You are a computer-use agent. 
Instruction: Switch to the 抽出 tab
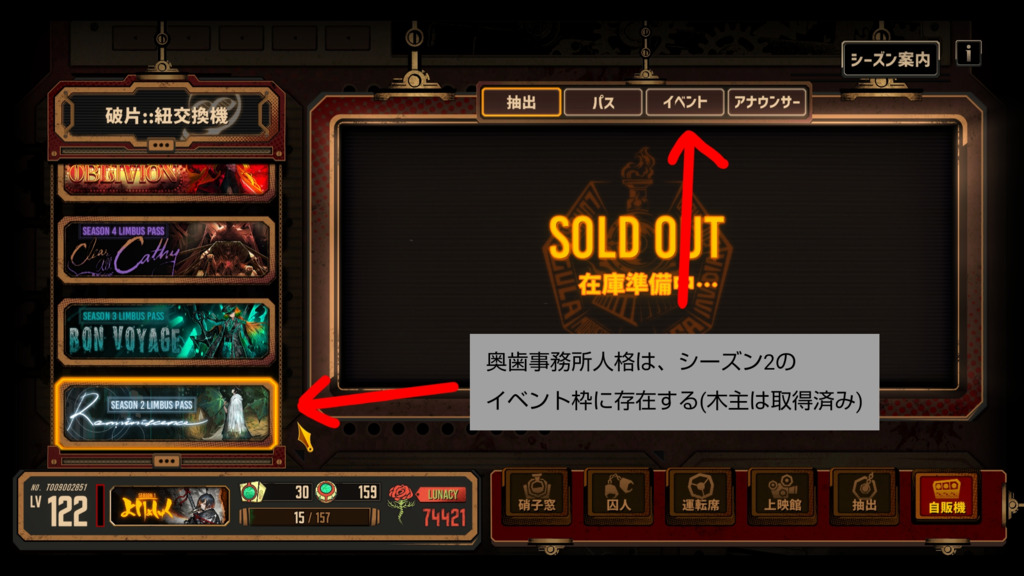(521, 103)
